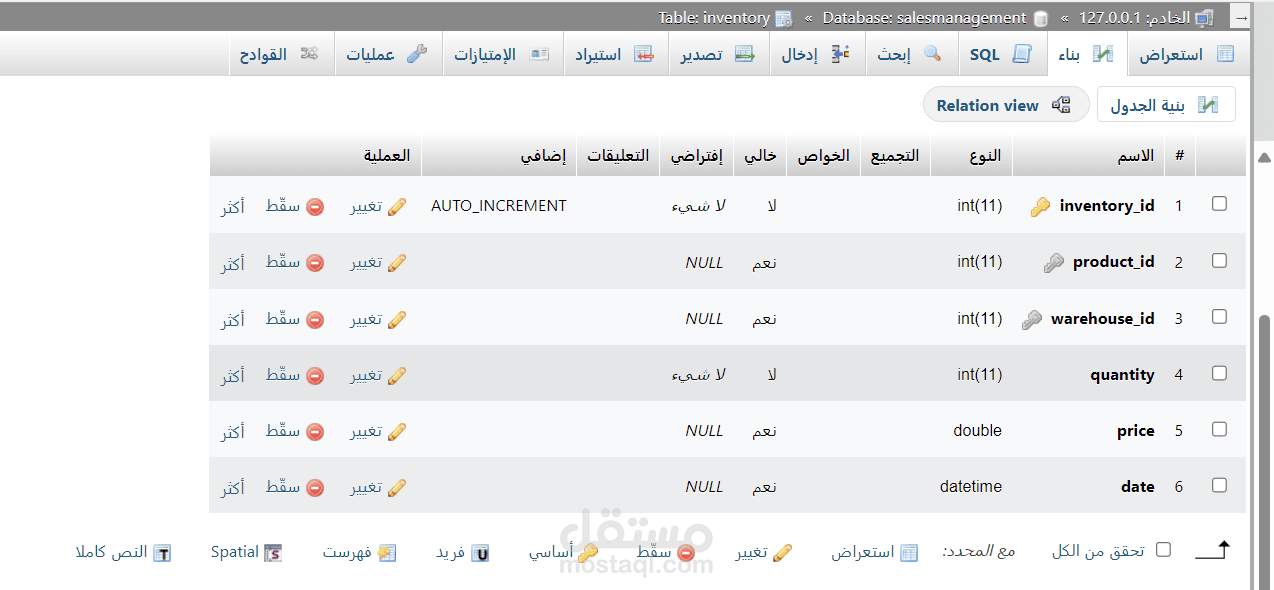Enable the Check all (تحقق من الكل) checkbox

coord(1163,549)
